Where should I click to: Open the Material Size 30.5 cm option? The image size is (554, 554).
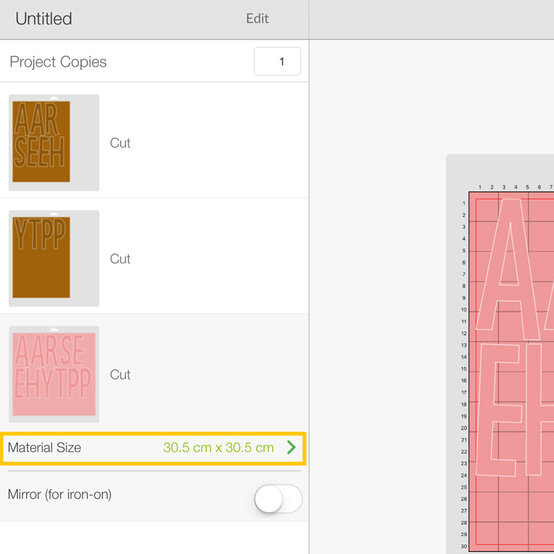point(153,448)
